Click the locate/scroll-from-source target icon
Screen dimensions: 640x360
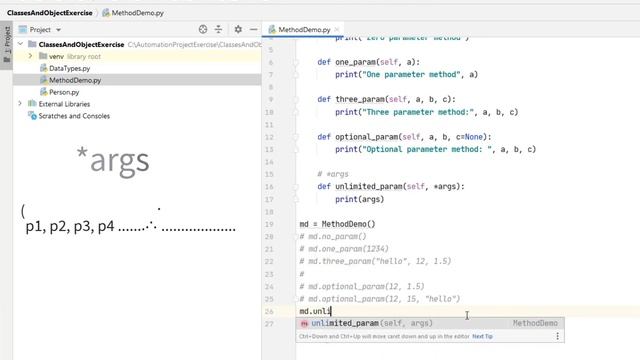click(203, 29)
